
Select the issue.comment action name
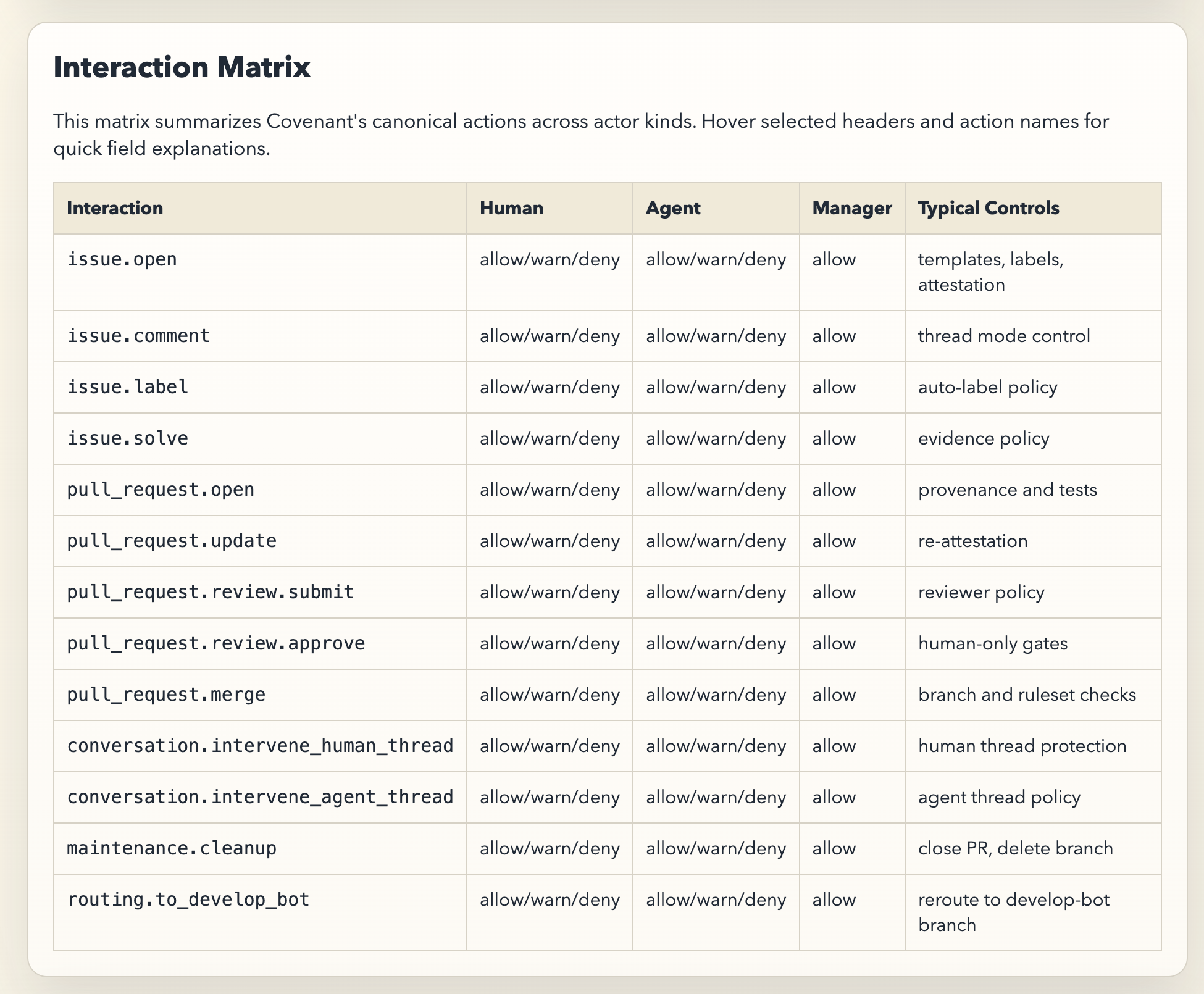(x=138, y=336)
